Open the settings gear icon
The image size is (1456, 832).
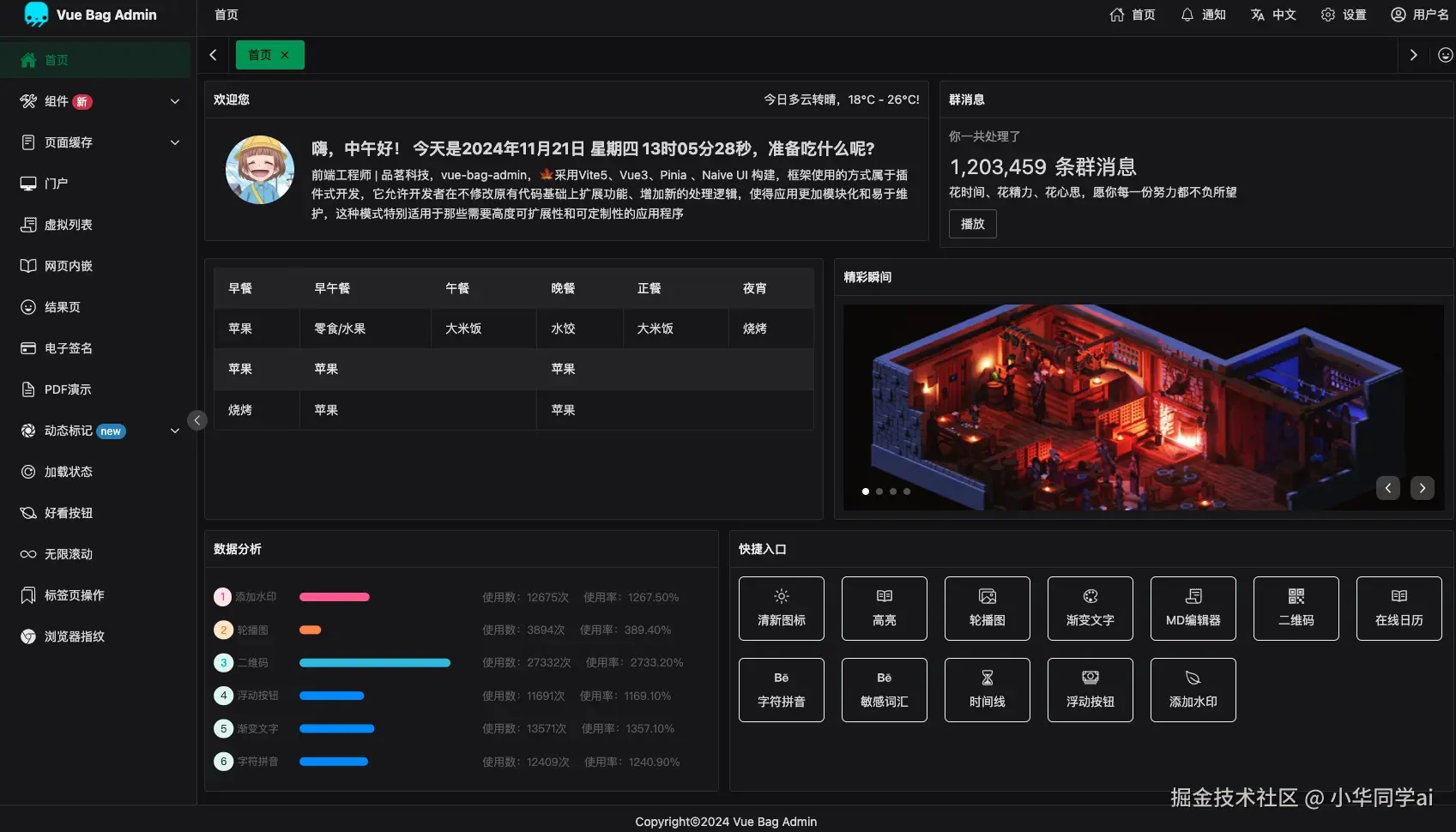pyautogui.click(x=1327, y=15)
